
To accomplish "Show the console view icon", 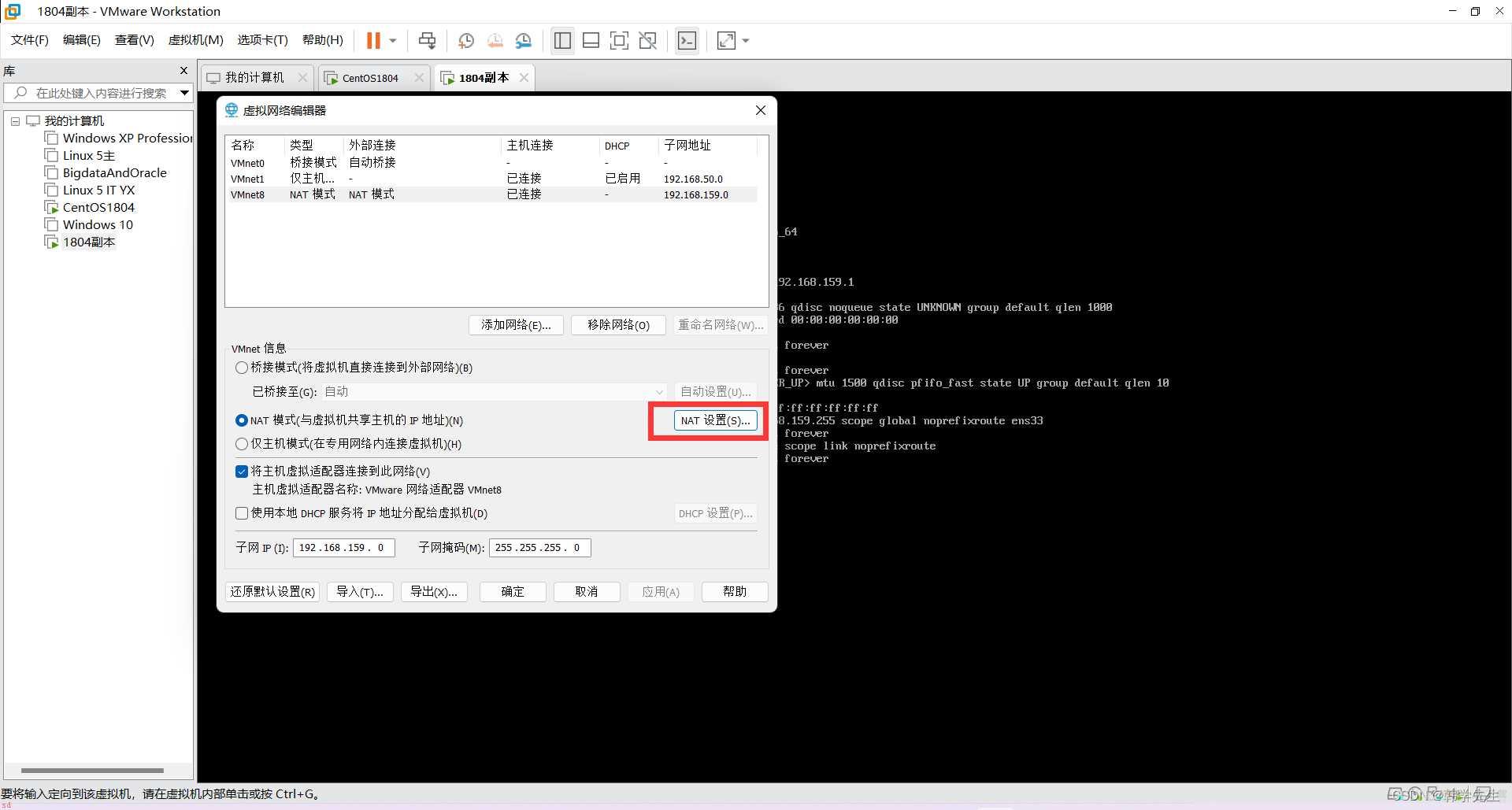I will tap(687, 40).
